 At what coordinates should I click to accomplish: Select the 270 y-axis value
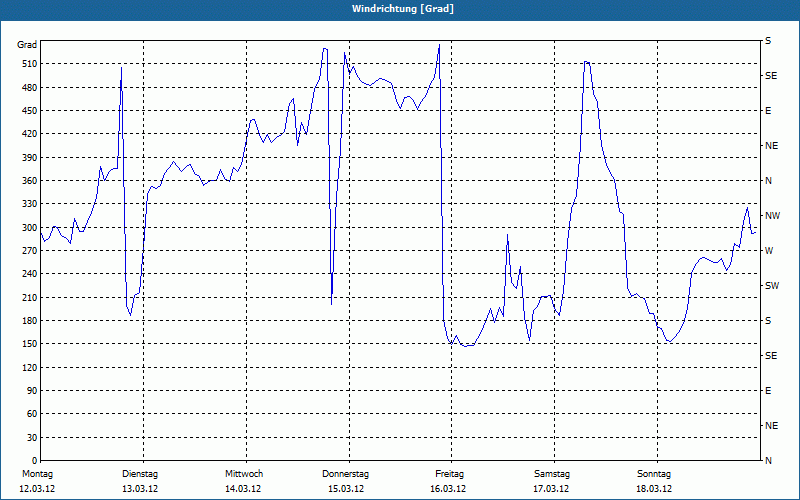tap(29, 251)
